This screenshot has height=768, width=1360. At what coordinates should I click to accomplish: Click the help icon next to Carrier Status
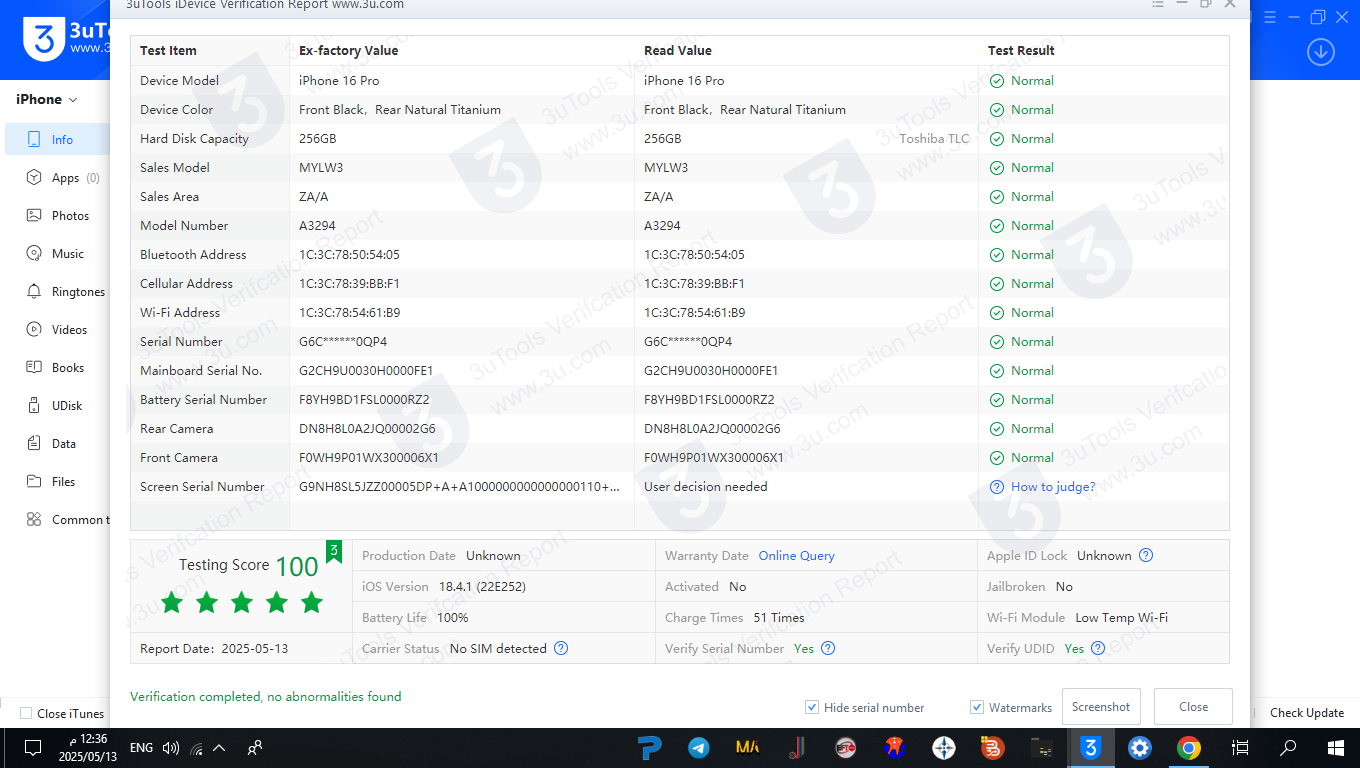561,649
